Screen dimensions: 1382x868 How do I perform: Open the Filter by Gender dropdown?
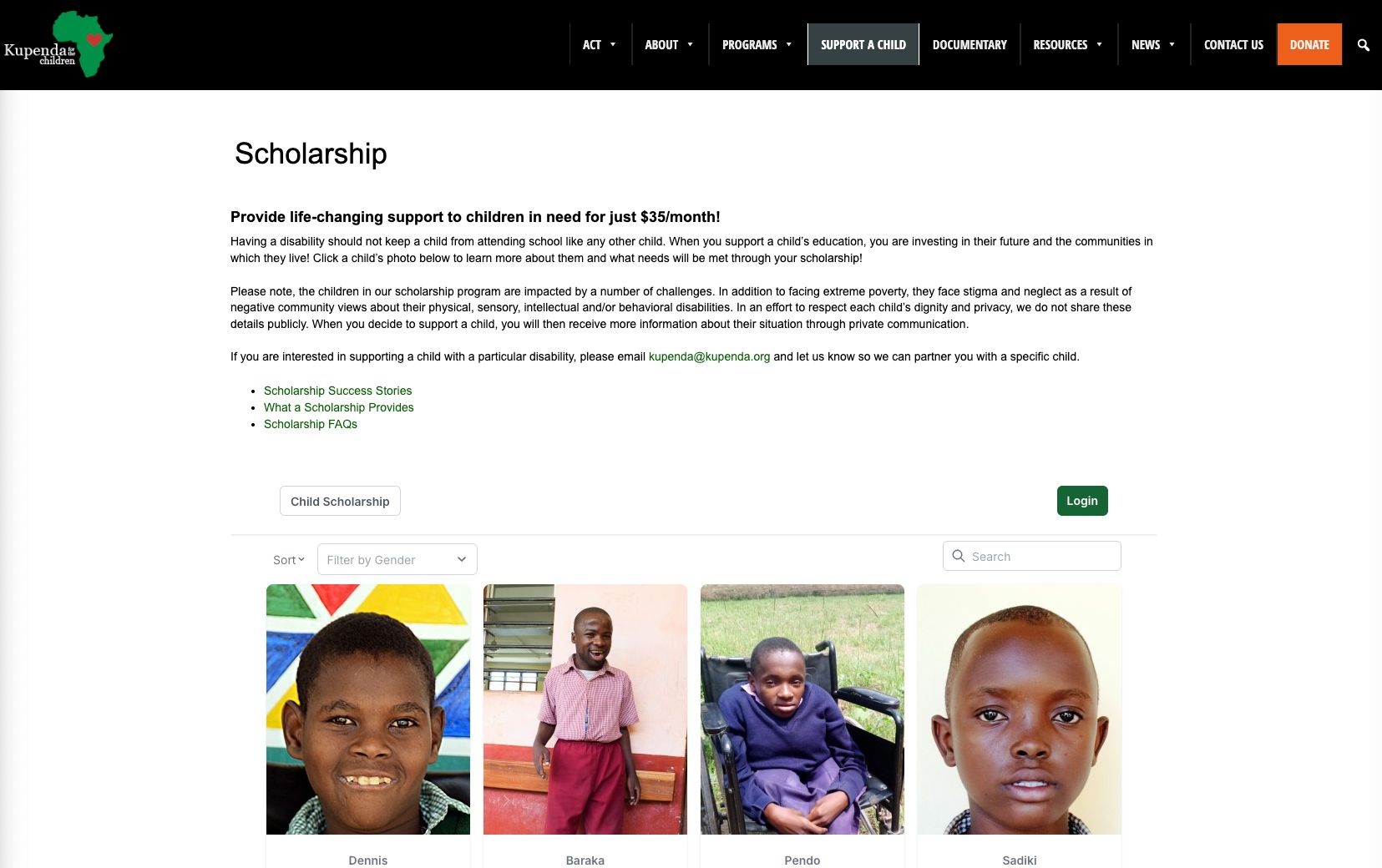click(397, 559)
